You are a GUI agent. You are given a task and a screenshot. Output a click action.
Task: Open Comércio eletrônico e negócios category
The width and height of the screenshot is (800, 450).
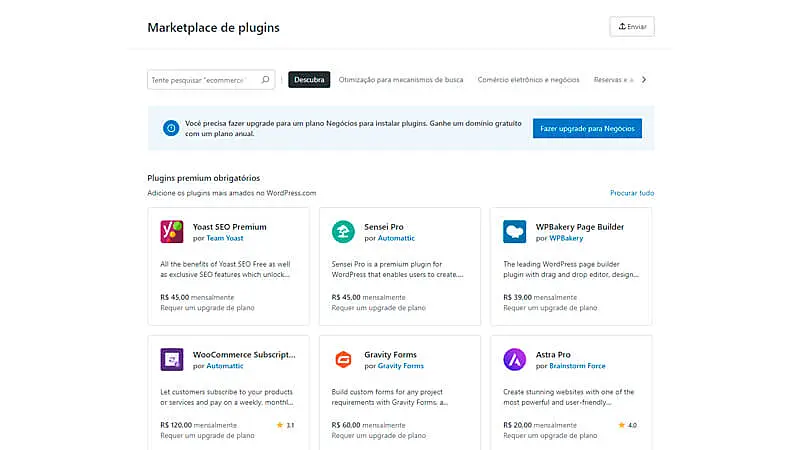529,80
